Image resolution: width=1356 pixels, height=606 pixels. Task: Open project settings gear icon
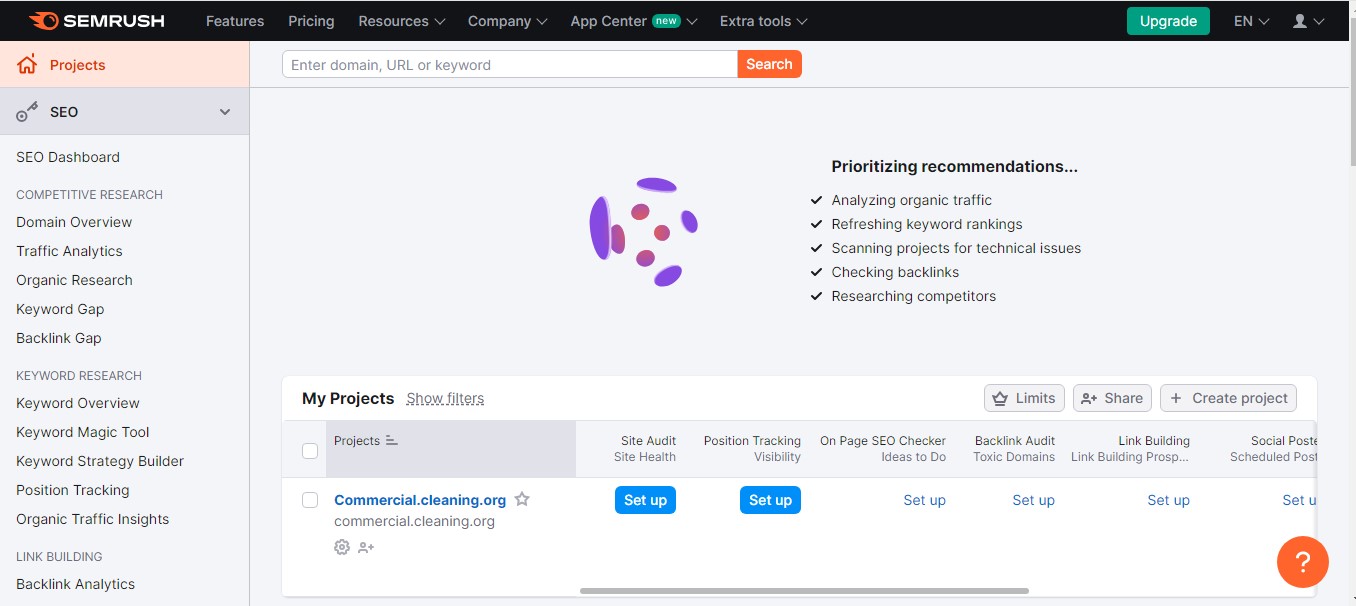pos(342,547)
